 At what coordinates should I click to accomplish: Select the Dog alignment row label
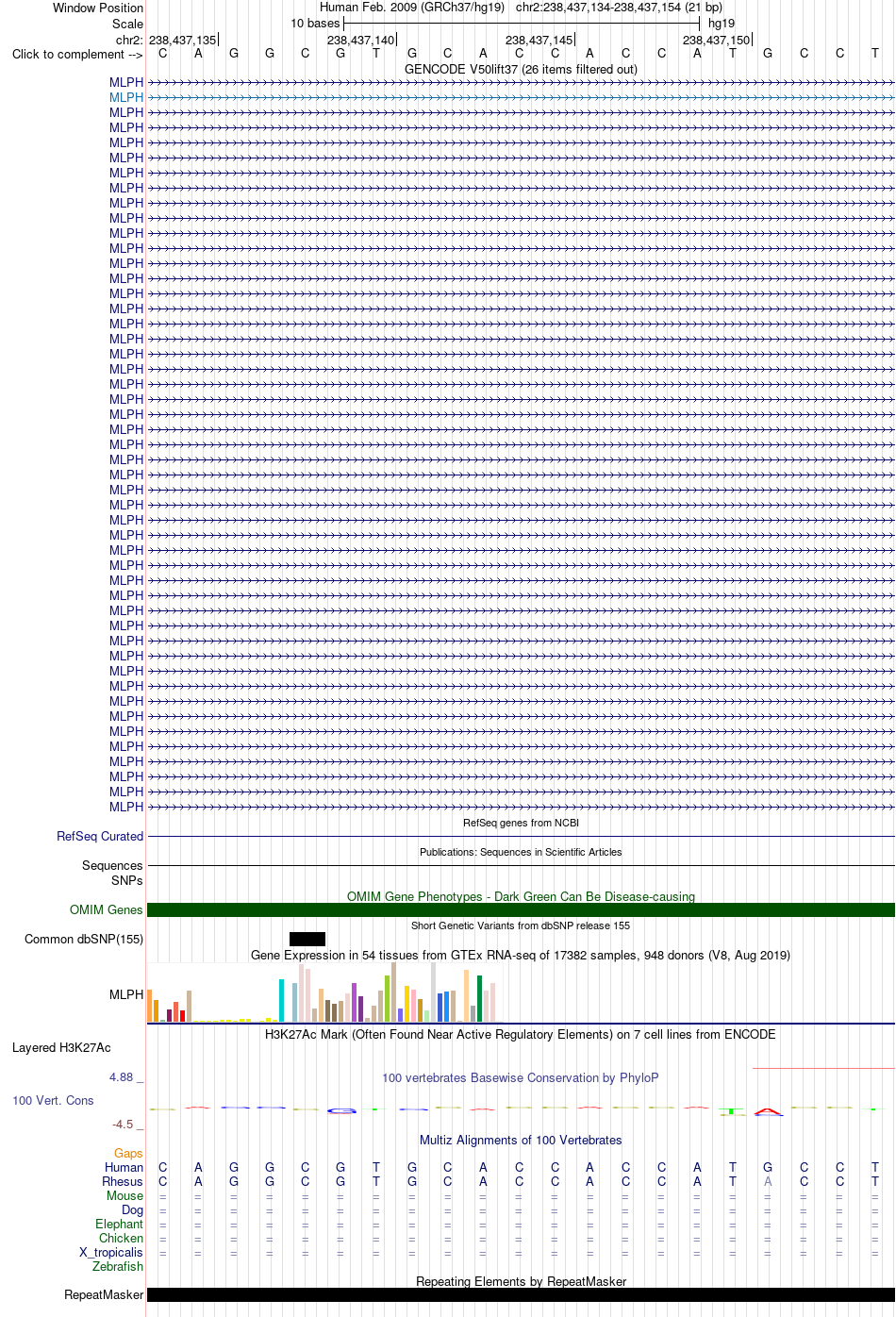click(x=133, y=1209)
